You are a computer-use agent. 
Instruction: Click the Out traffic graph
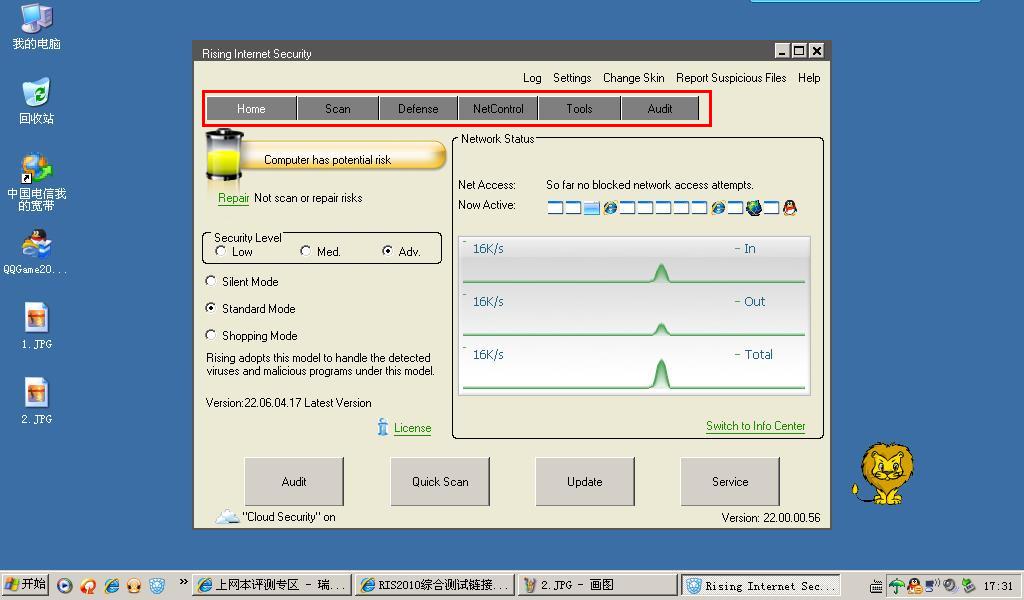click(x=633, y=314)
